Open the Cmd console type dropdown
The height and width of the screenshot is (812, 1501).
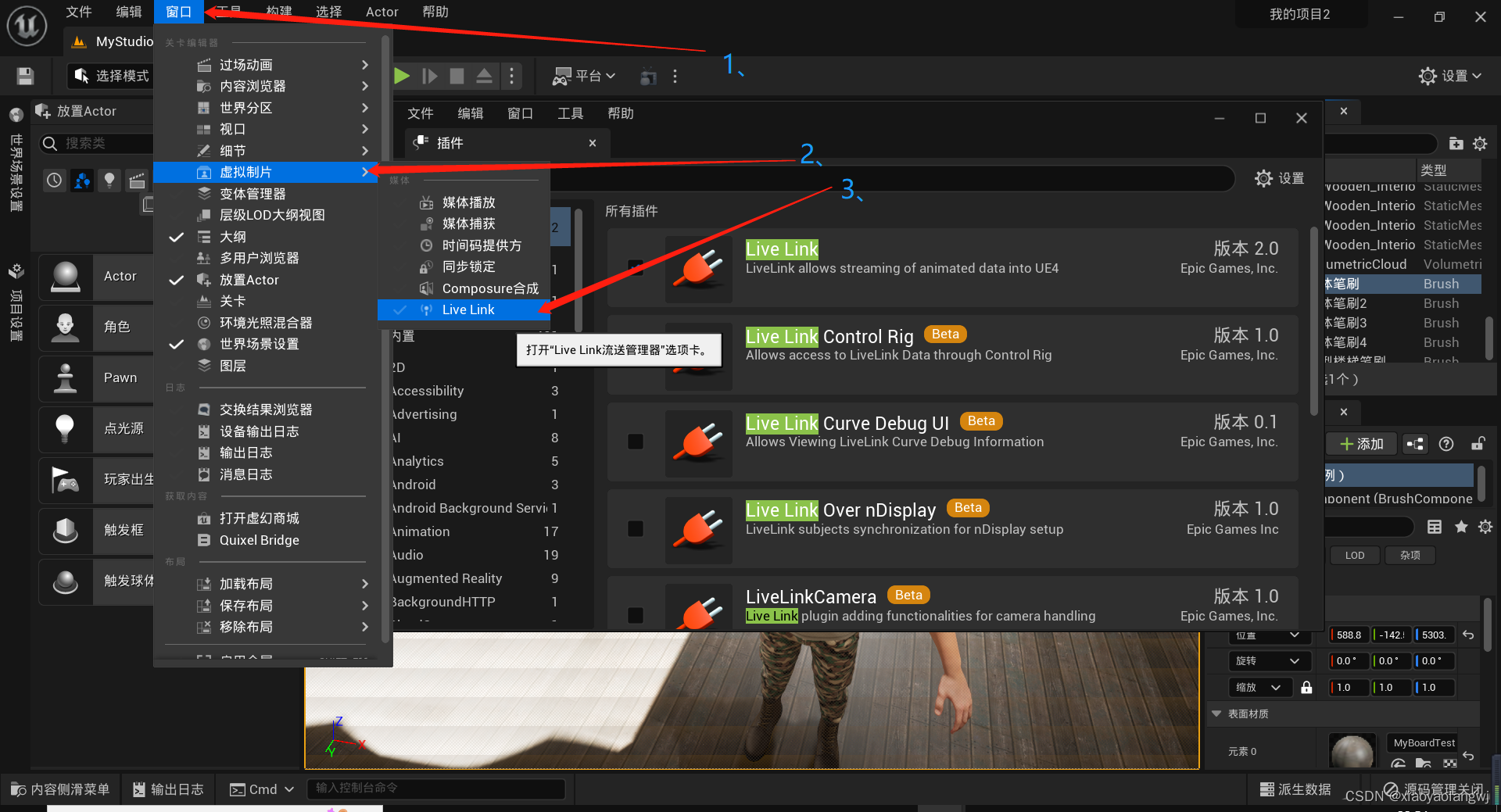click(261, 789)
